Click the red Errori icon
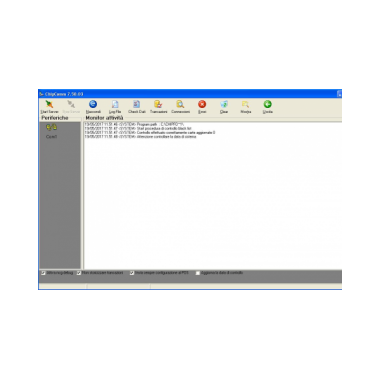 pyautogui.click(x=202, y=104)
